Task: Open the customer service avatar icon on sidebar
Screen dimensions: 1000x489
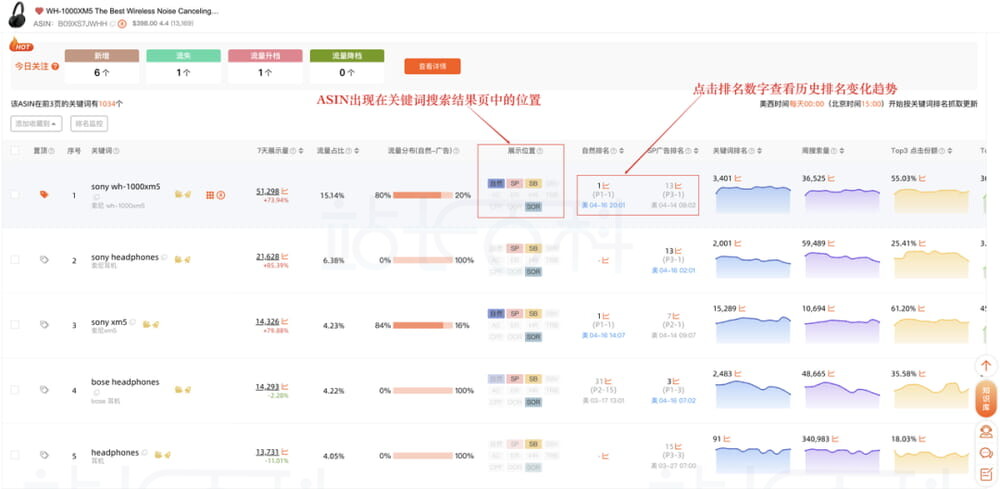Action: [986, 432]
